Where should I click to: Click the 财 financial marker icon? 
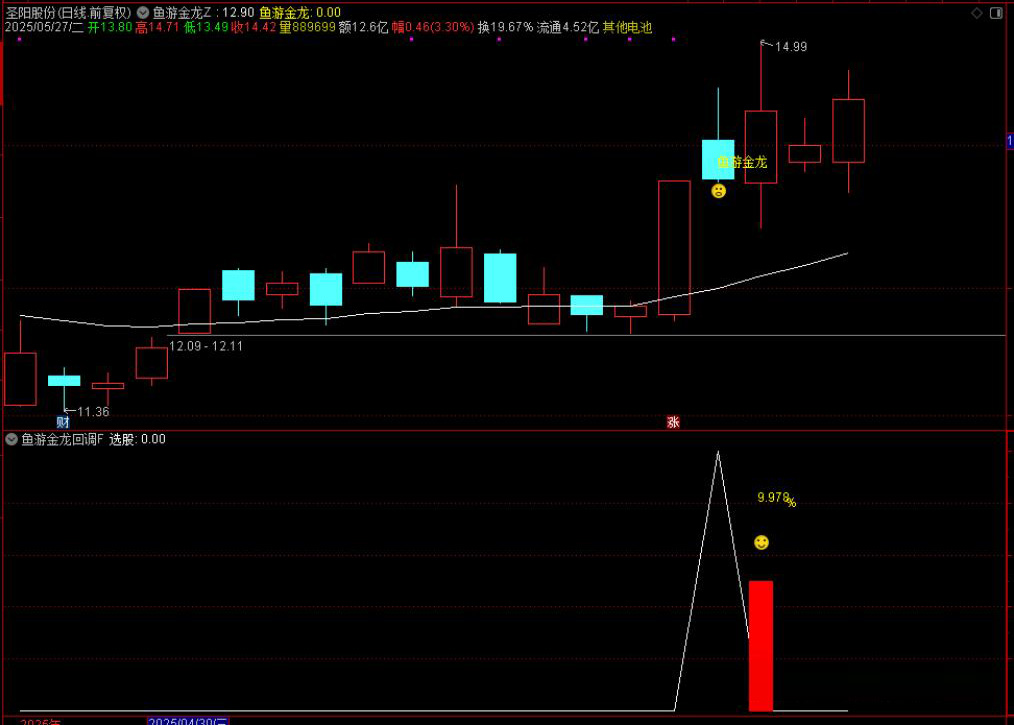pos(62,422)
